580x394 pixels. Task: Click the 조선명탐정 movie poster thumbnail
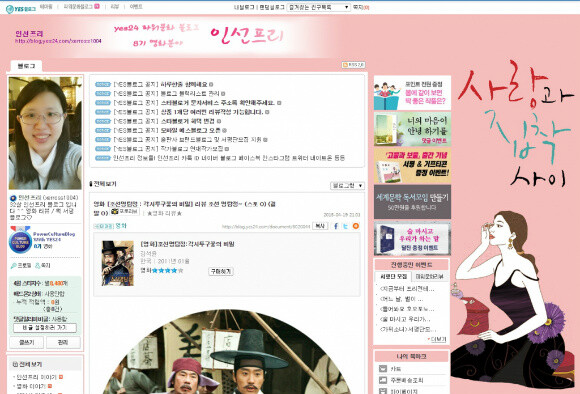click(118, 263)
